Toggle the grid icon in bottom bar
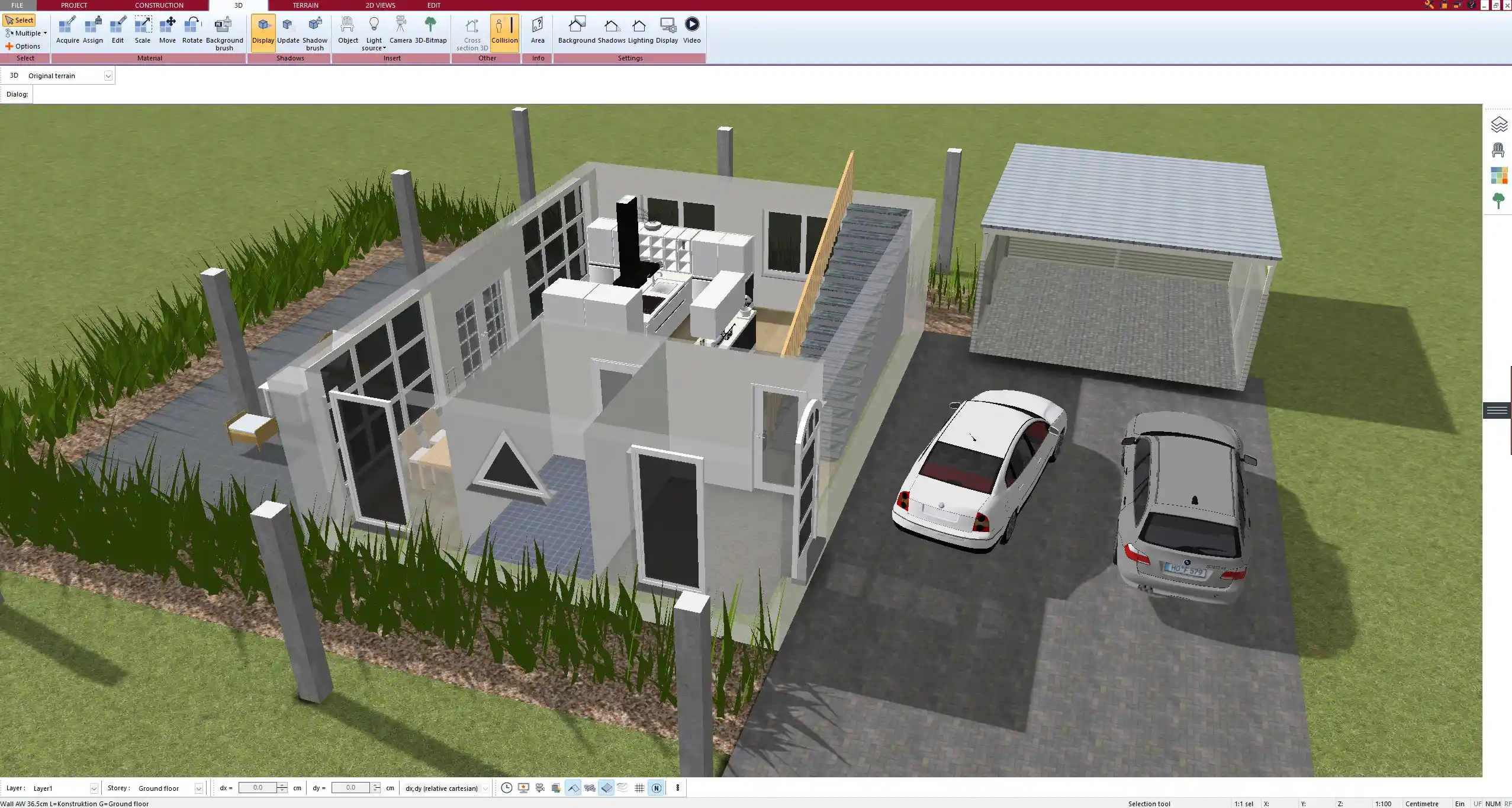The height and width of the screenshot is (808, 1512). point(639,788)
